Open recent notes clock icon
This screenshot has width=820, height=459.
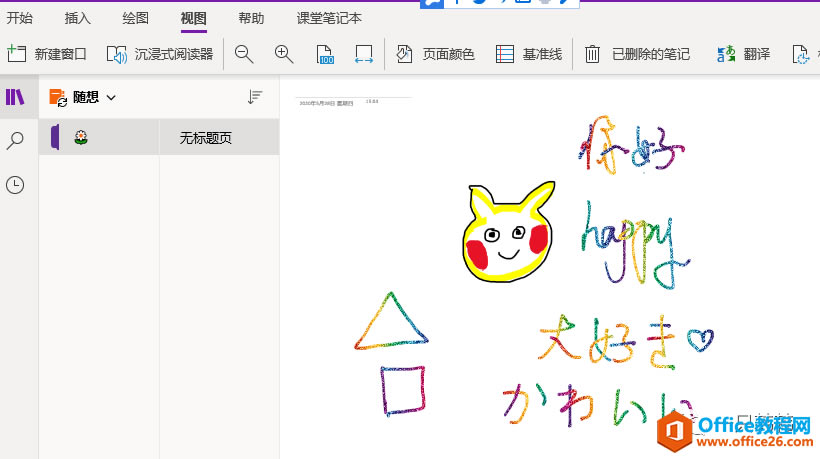[x=15, y=185]
